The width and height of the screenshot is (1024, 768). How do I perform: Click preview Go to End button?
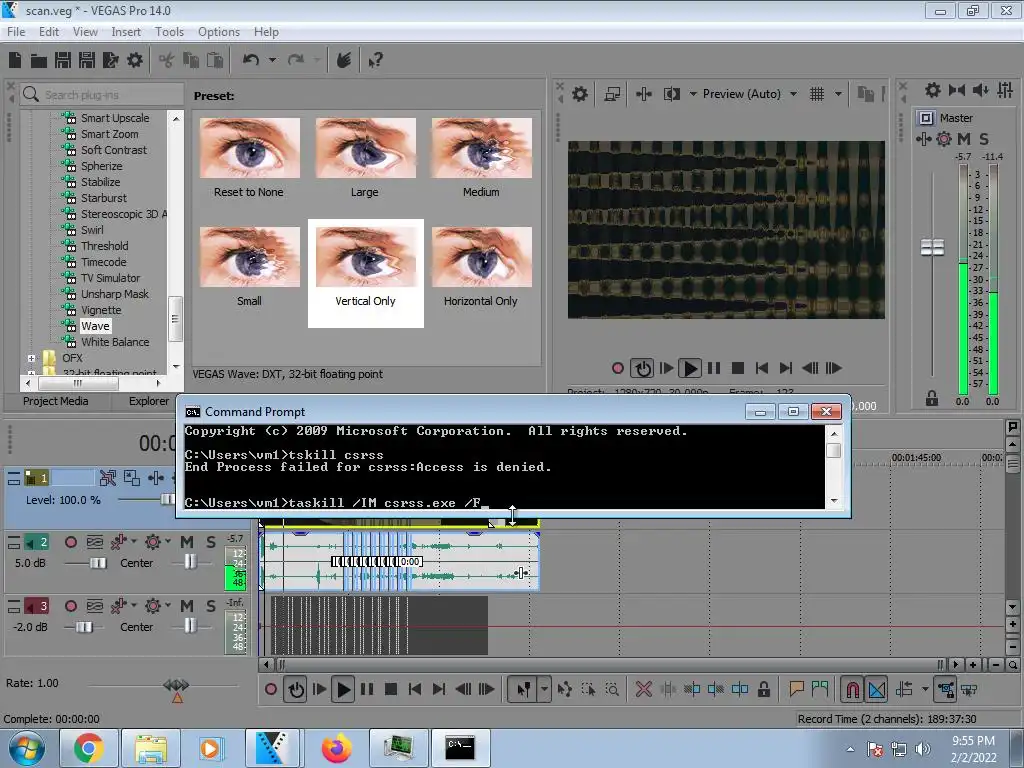click(786, 368)
